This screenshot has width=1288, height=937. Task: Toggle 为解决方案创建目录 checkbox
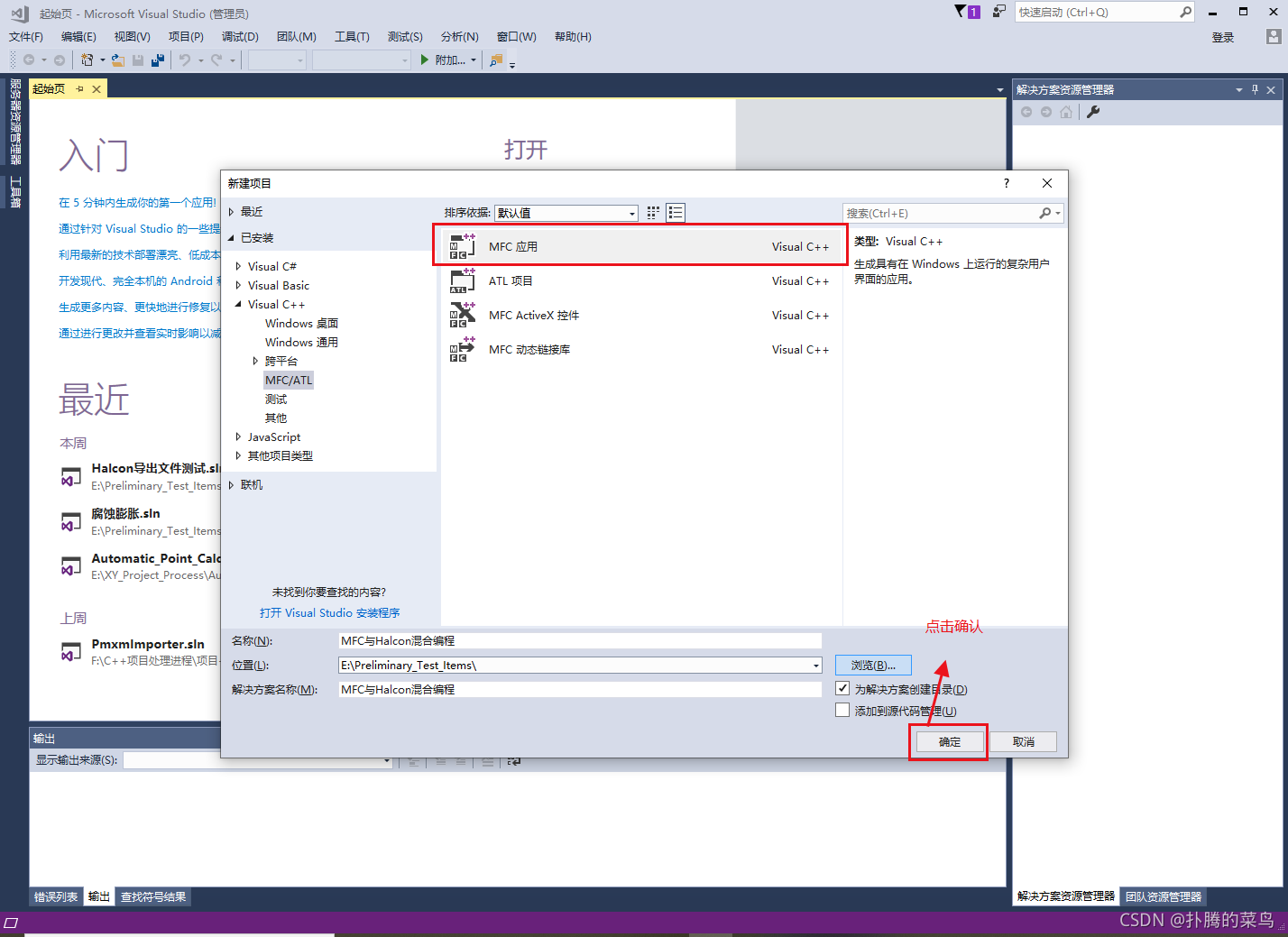[842, 688]
